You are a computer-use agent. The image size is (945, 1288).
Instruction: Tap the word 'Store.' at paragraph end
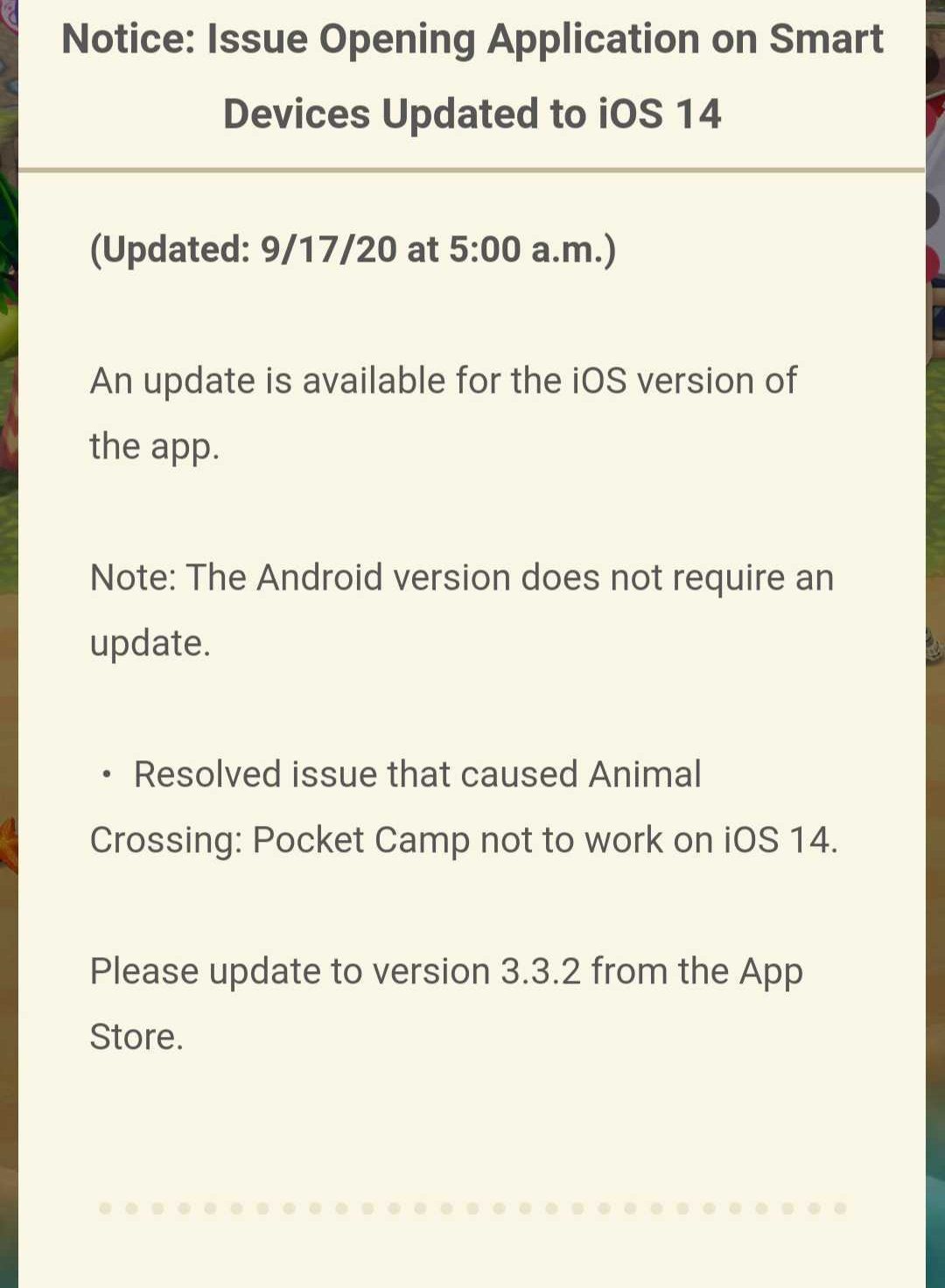click(x=136, y=1037)
